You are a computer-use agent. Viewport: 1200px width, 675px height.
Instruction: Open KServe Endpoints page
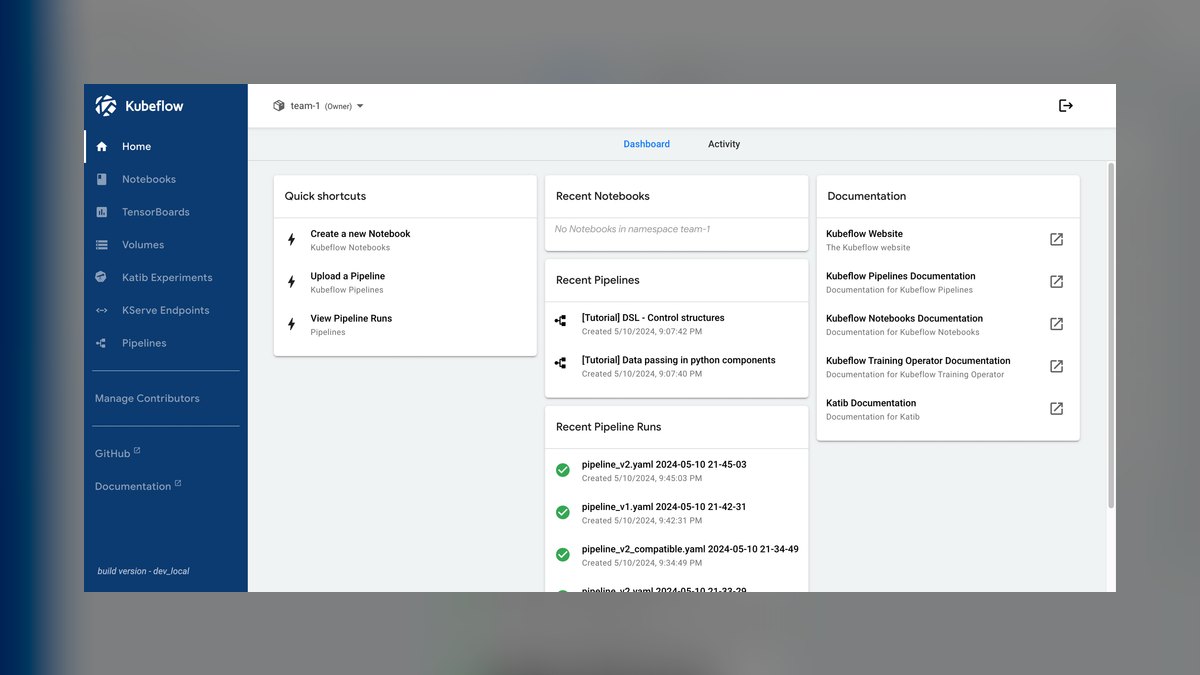click(x=166, y=310)
